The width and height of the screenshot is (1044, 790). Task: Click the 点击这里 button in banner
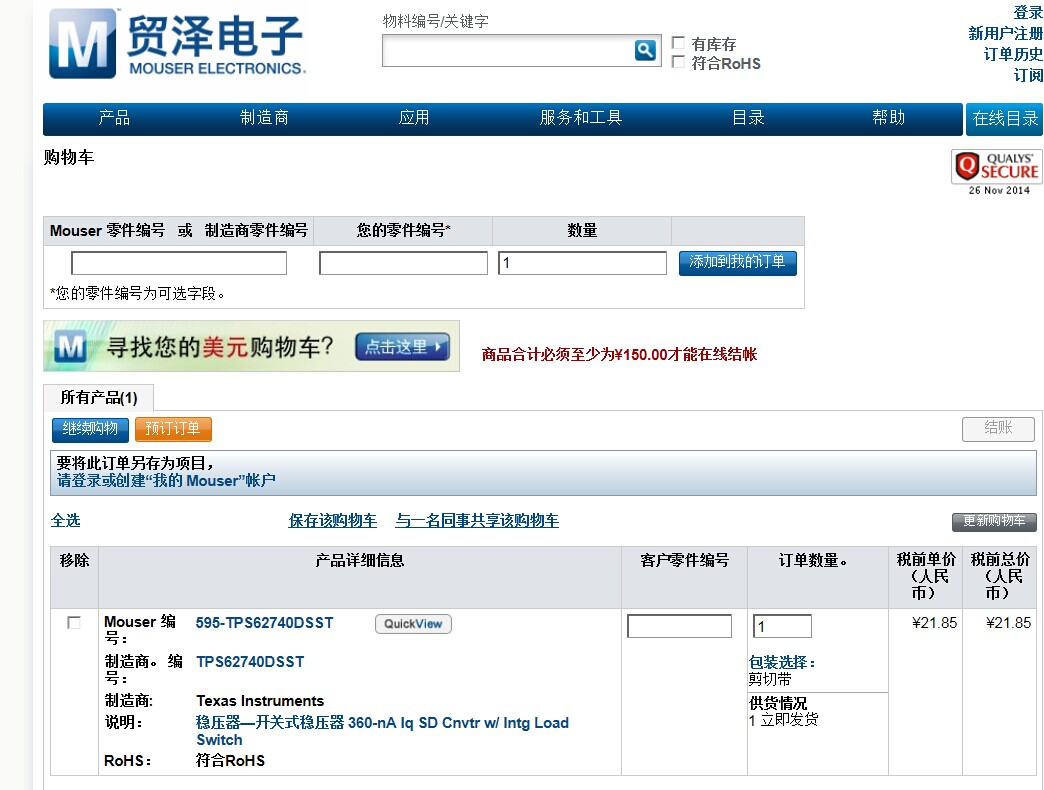[x=402, y=347]
